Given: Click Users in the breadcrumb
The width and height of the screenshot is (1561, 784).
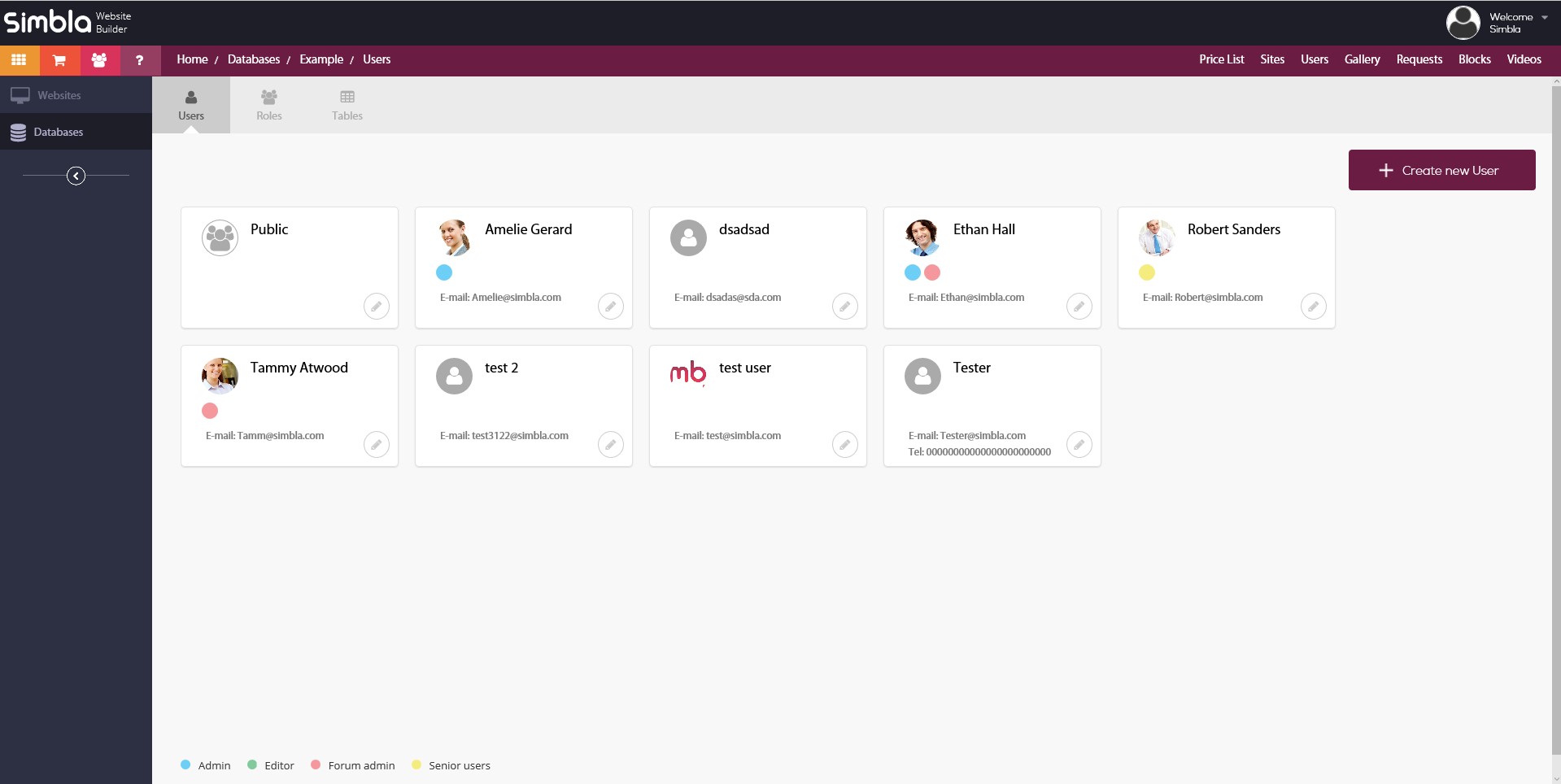Looking at the screenshot, I should [377, 59].
